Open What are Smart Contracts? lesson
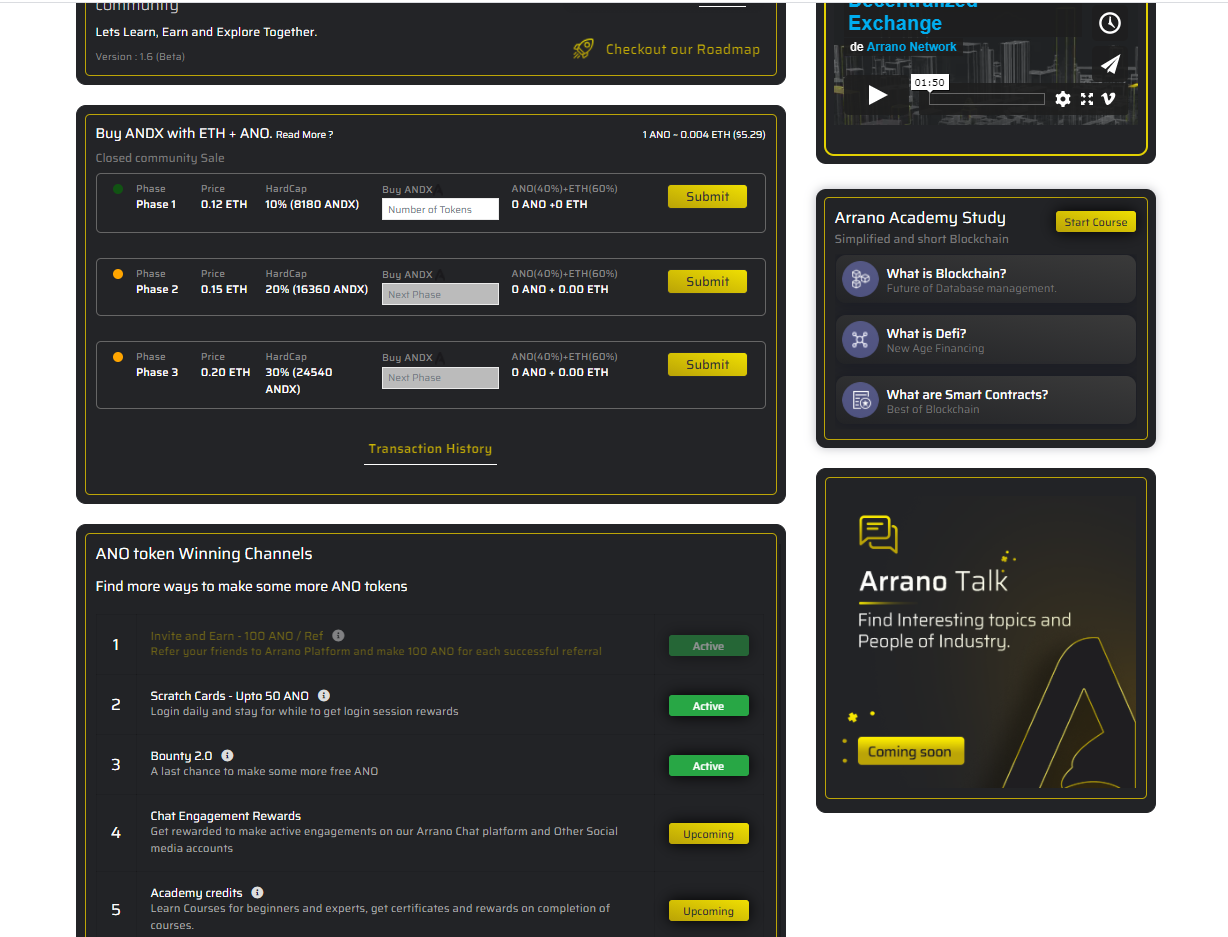This screenshot has width=1228, height=937. point(985,400)
